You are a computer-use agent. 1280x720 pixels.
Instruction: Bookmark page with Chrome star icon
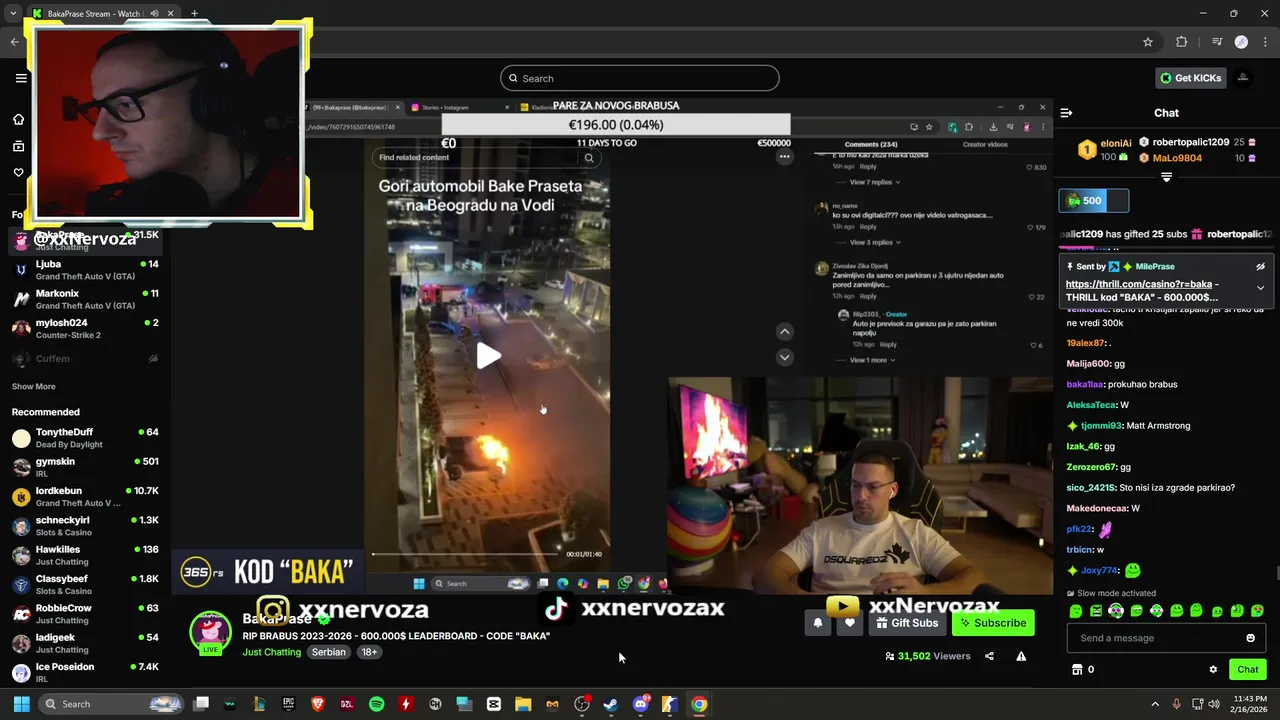tap(1148, 42)
